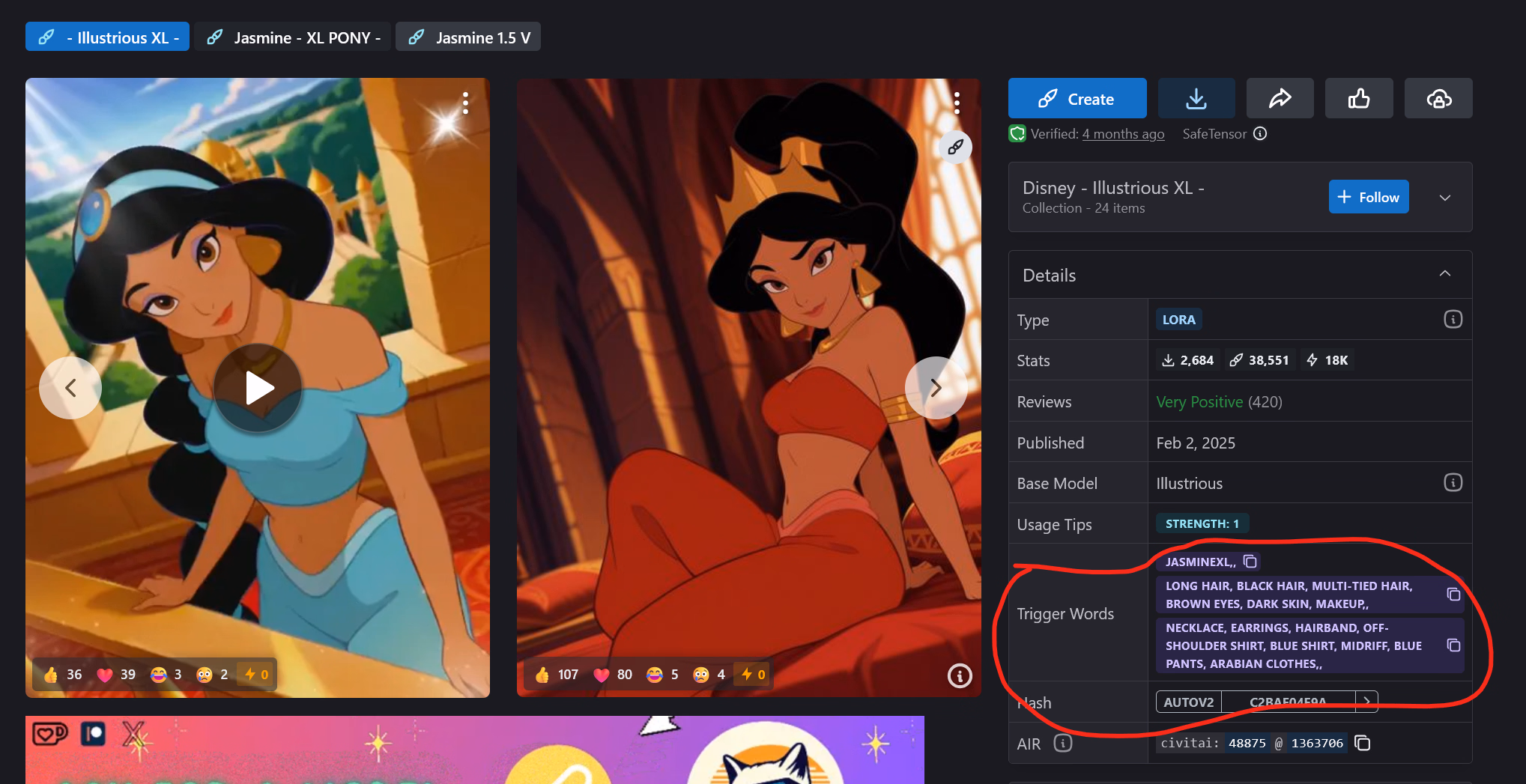
Task: Open the Patreon icon in the banner
Action: click(x=94, y=734)
